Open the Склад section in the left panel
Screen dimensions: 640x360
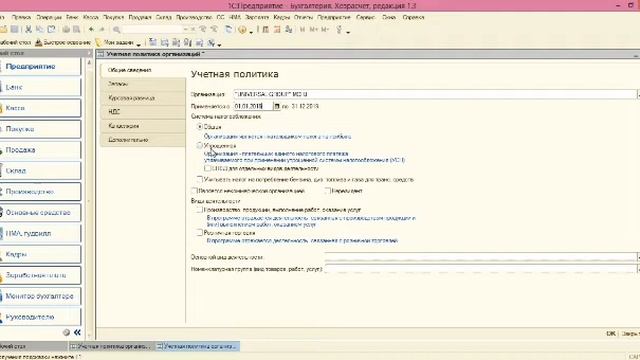tap(40, 171)
